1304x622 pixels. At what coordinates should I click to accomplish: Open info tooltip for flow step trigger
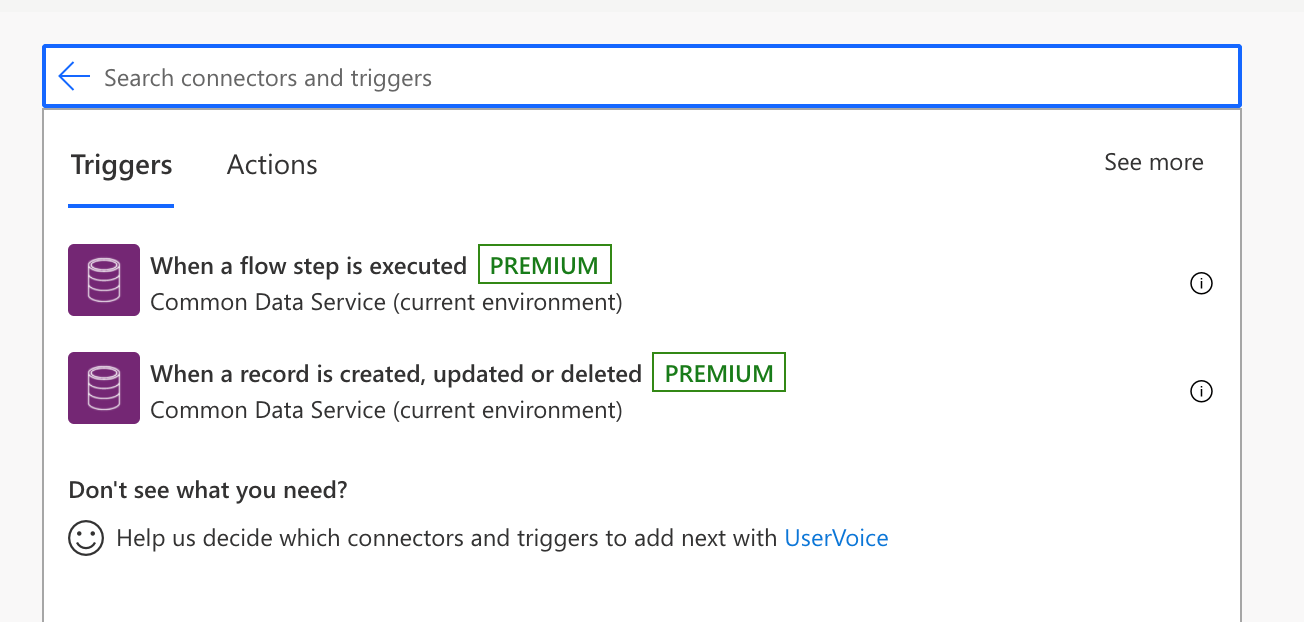[x=1201, y=283]
